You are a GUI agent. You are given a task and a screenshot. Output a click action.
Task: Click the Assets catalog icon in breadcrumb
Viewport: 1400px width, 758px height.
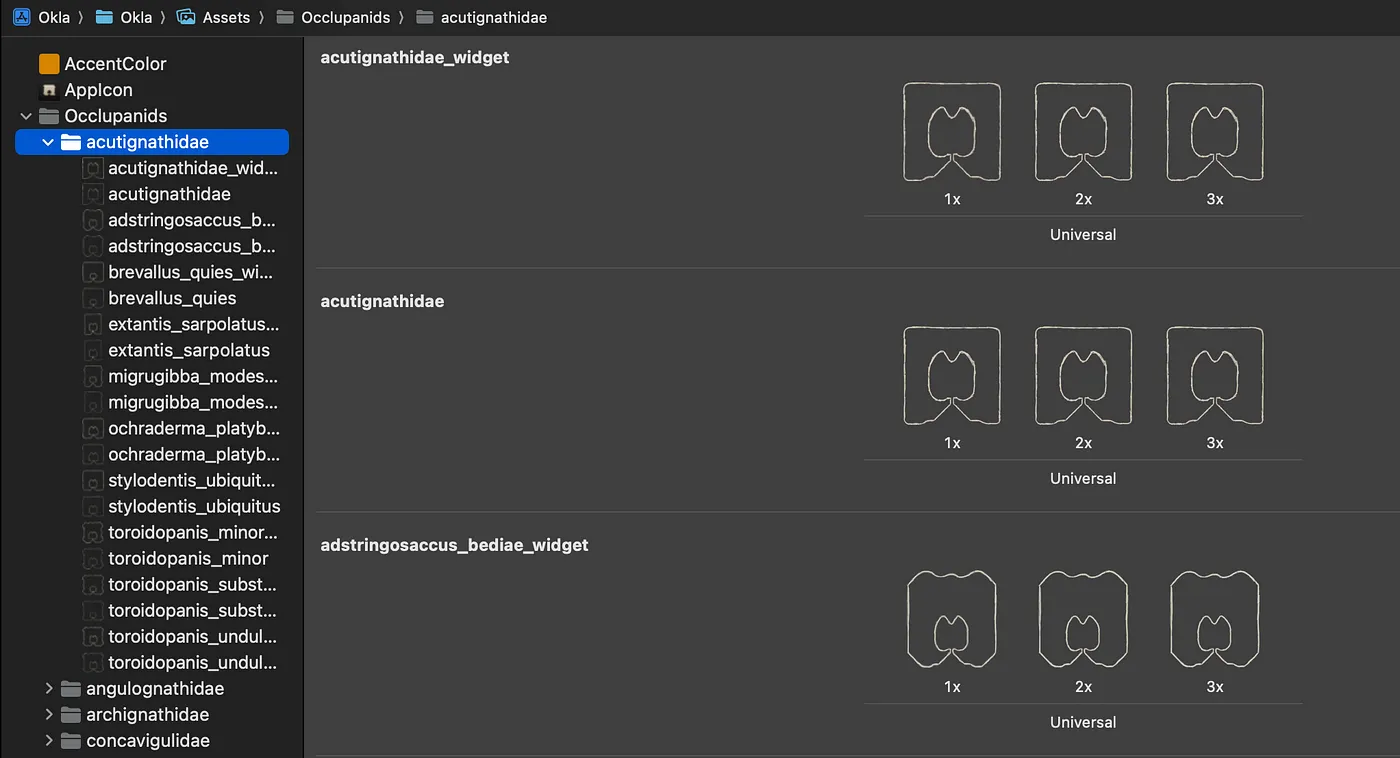[x=185, y=17]
